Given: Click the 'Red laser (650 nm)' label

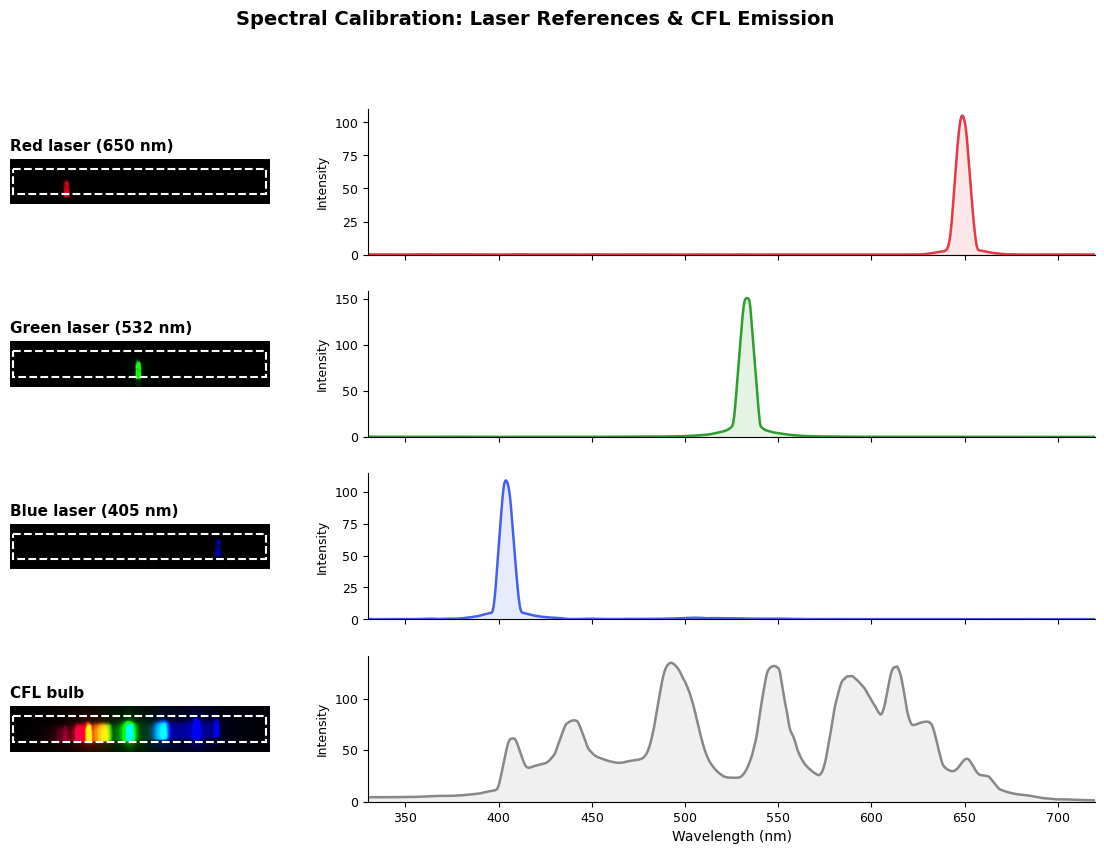Looking at the screenshot, I should pos(91,146).
